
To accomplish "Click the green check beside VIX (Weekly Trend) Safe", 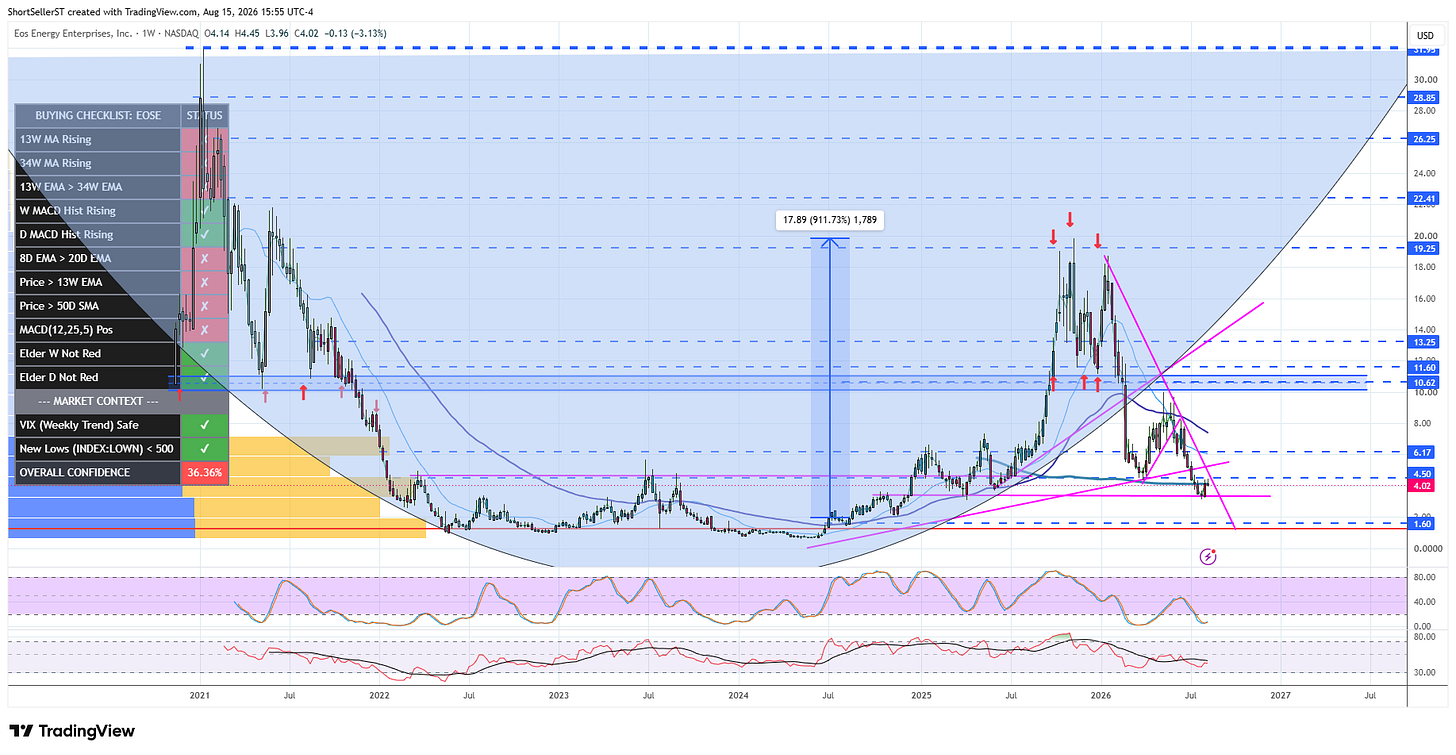I will coord(205,425).
